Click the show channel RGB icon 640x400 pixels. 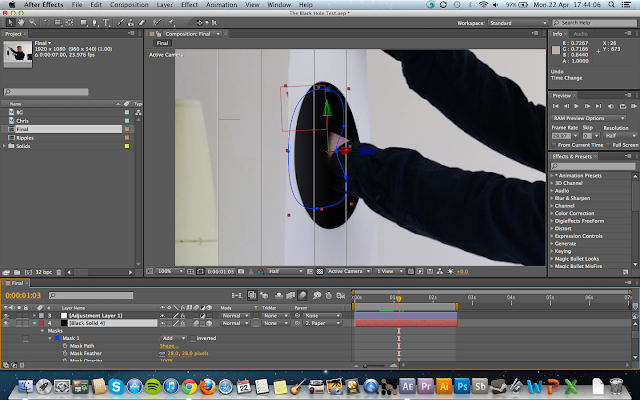(260, 271)
